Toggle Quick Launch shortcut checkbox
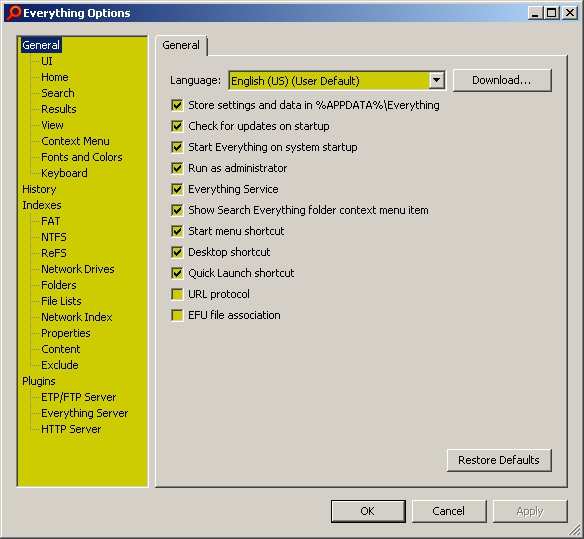584x539 pixels. [177, 273]
